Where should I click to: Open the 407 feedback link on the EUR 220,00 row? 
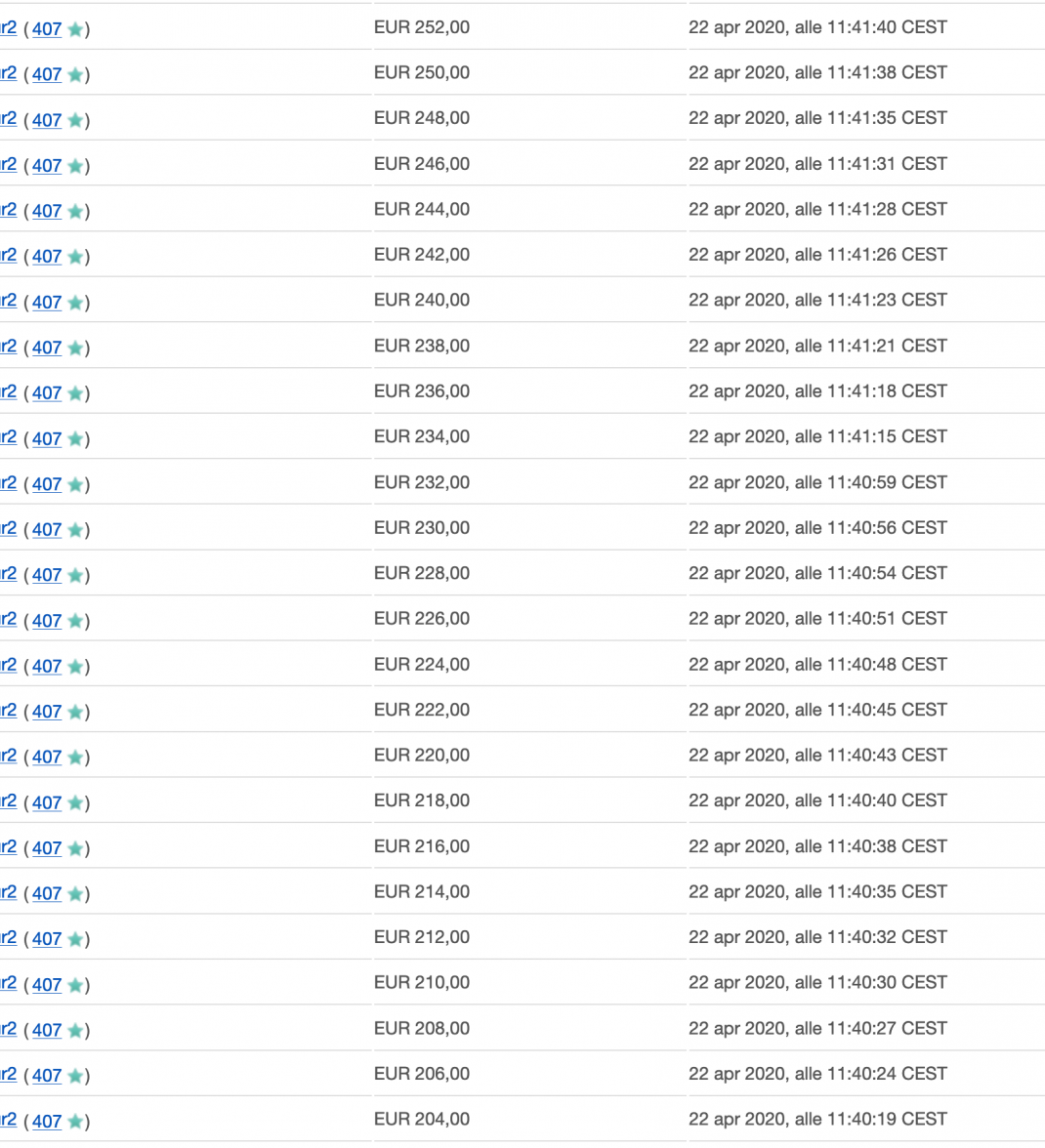point(46,757)
